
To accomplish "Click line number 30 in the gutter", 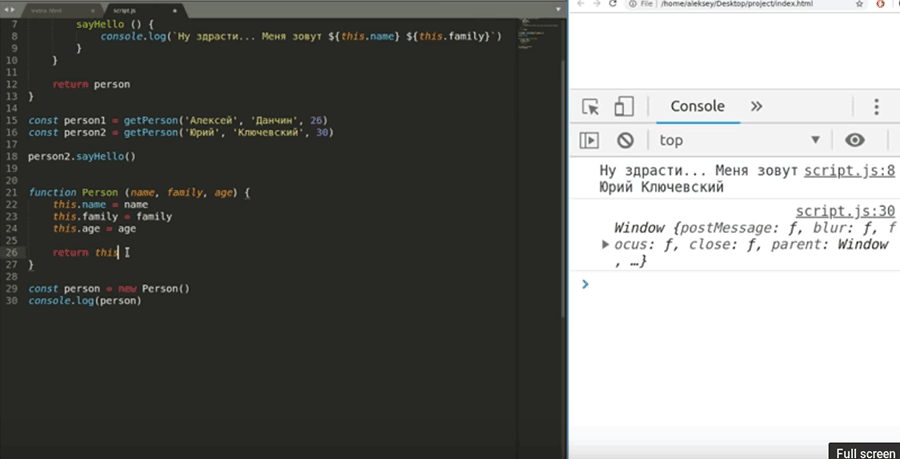I will [11, 301].
